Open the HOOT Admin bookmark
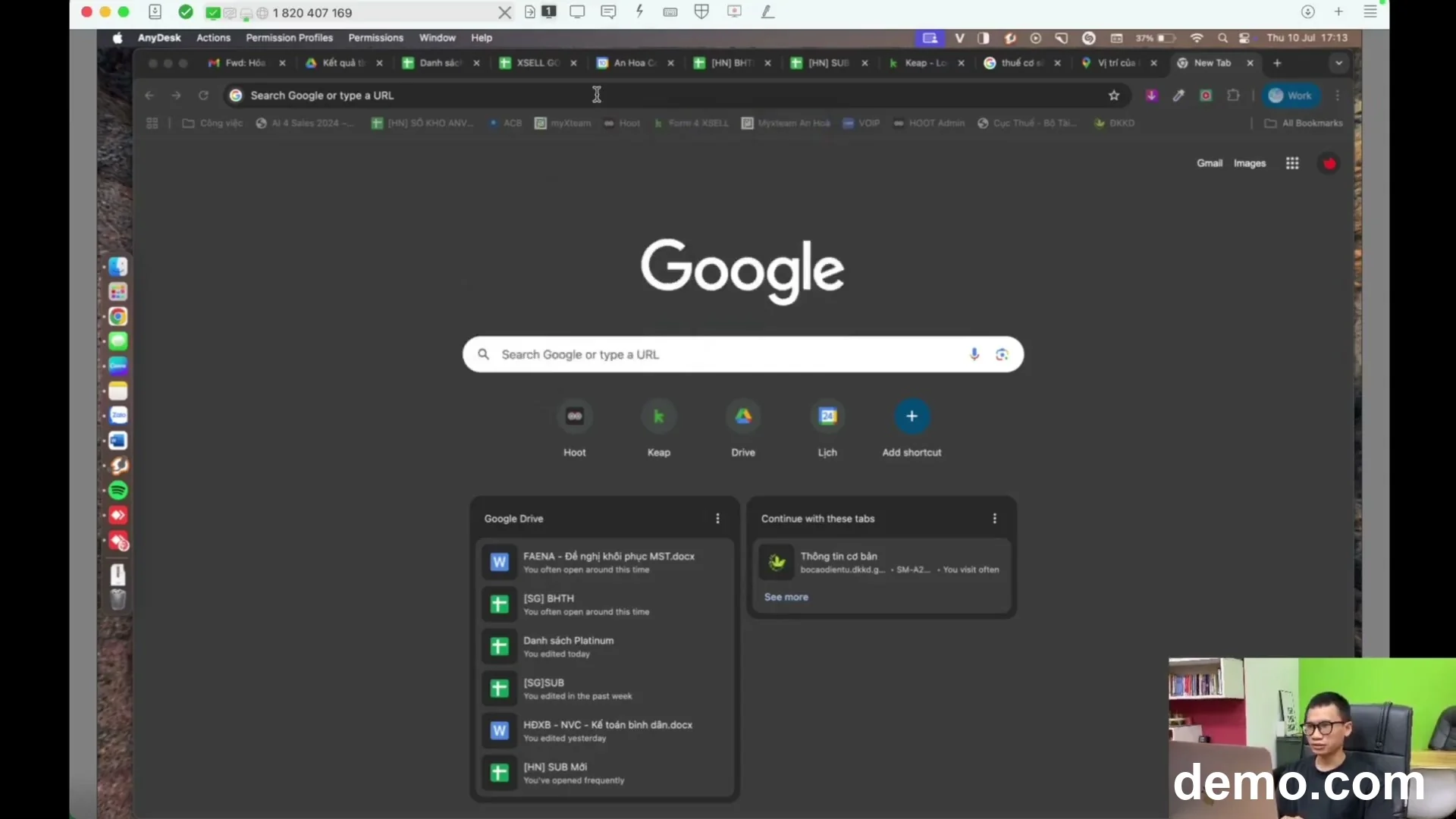 [929, 123]
